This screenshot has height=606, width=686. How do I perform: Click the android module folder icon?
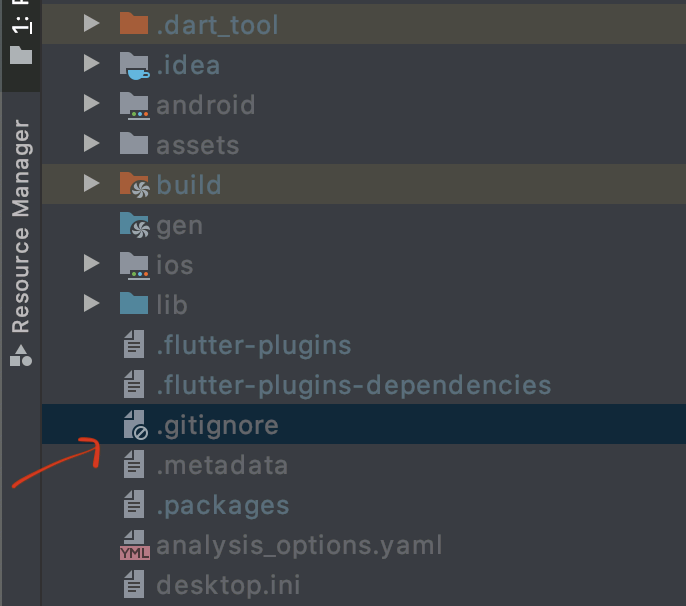[x=133, y=104]
